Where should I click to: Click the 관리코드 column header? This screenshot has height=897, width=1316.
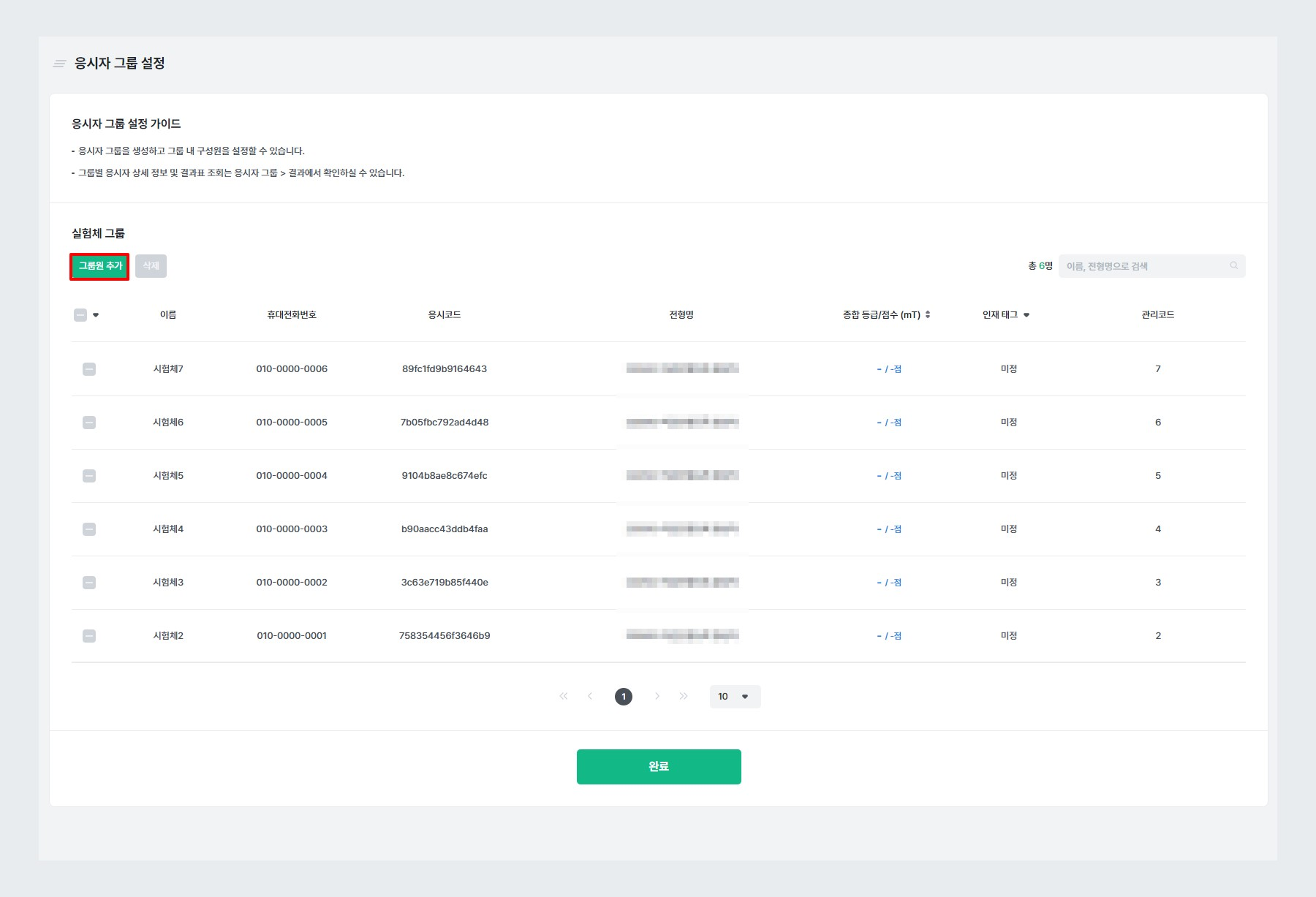1158,315
